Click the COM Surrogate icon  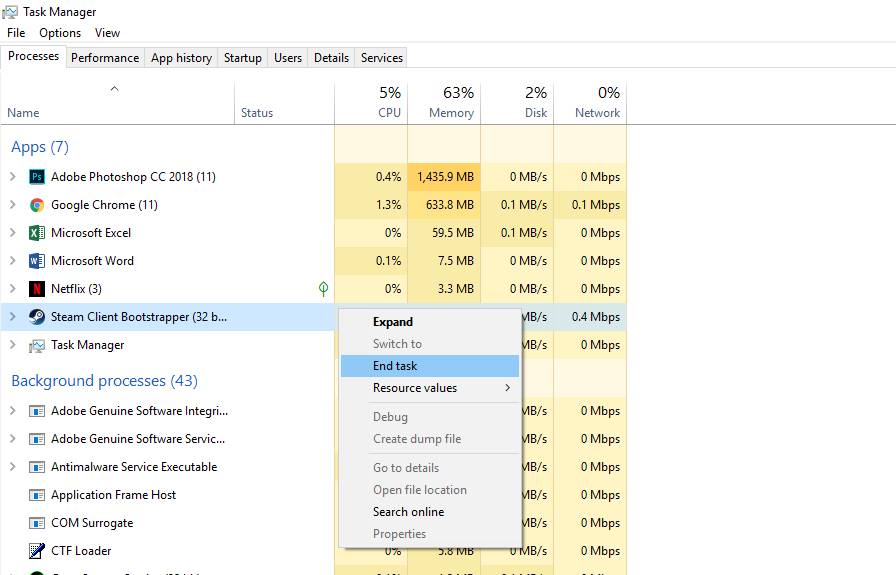(x=37, y=523)
